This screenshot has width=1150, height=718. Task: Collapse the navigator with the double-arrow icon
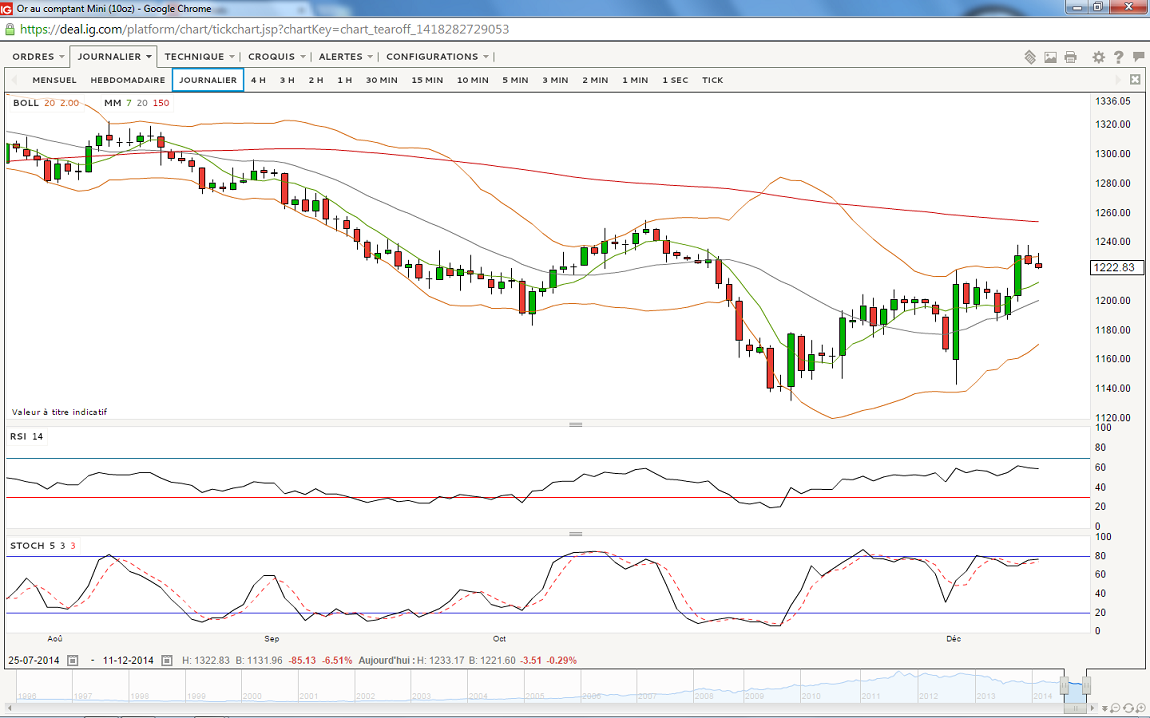[x=1105, y=708]
